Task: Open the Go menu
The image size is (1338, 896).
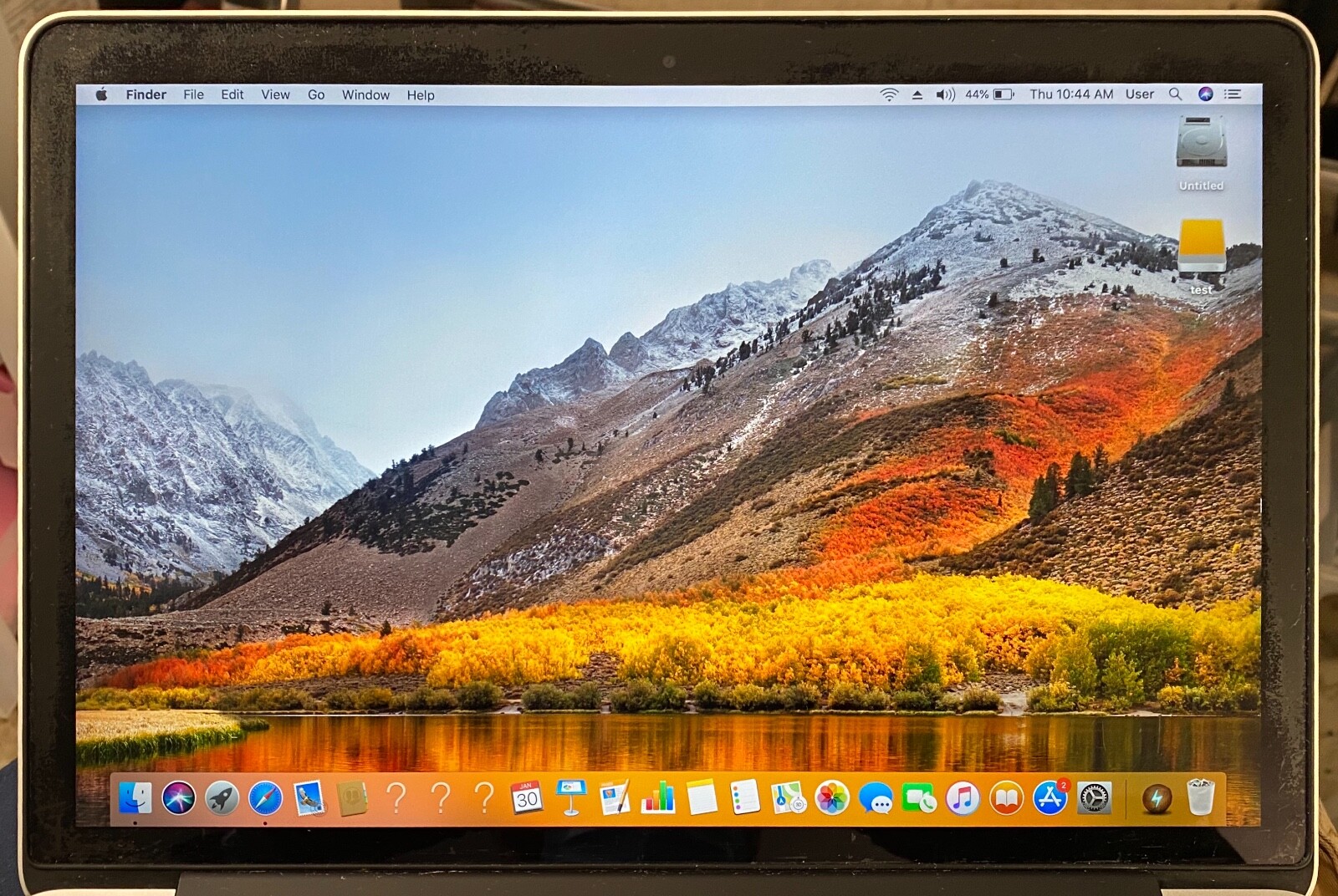Action: click(x=316, y=94)
